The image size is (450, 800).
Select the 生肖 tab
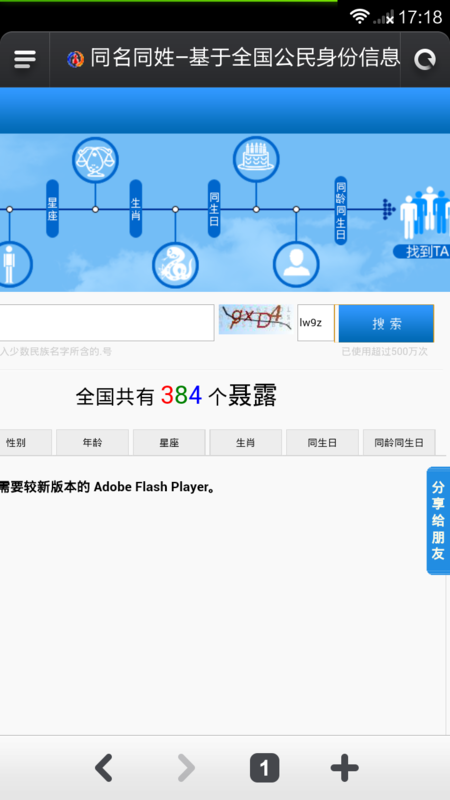point(245,442)
